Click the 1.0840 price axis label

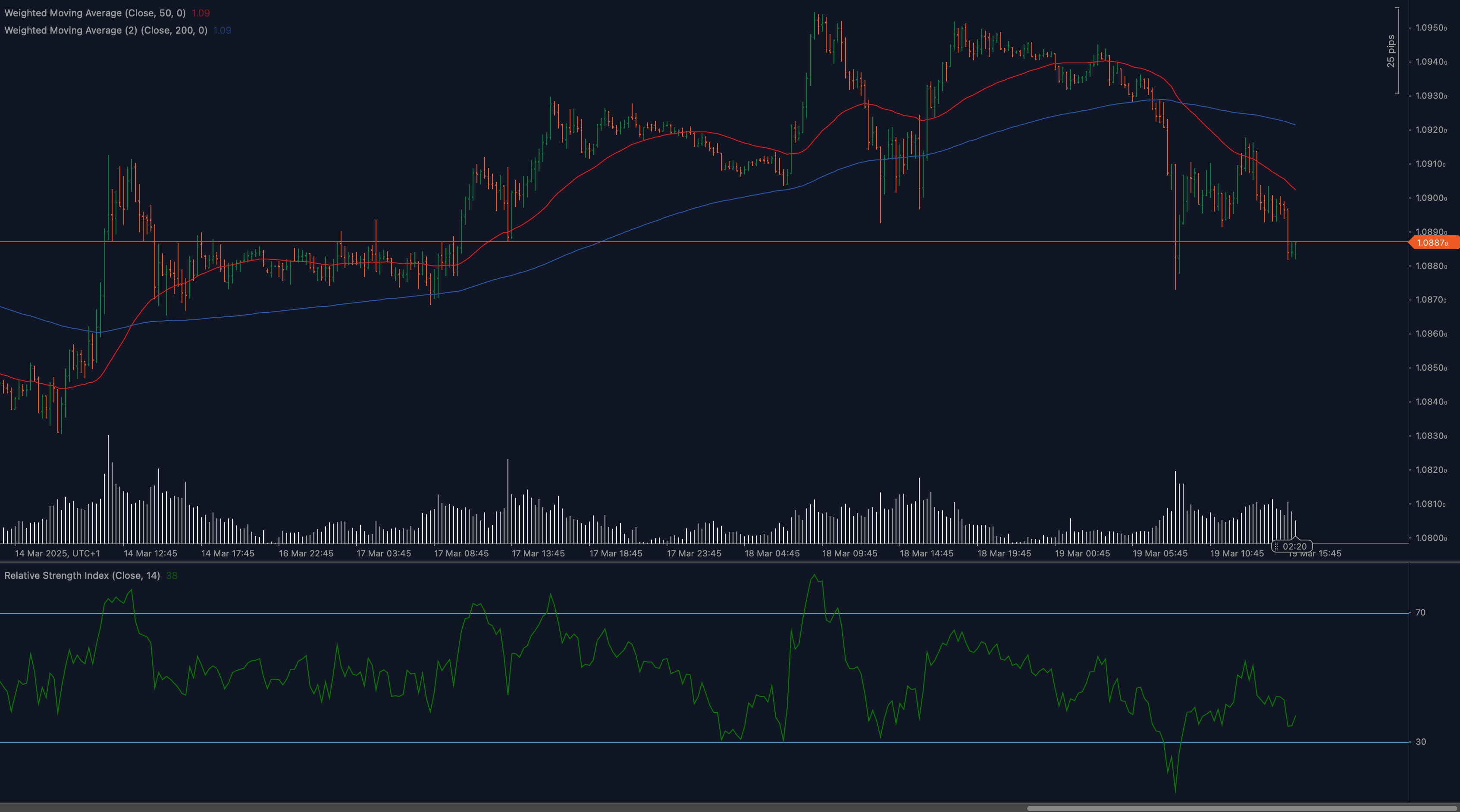1431,402
